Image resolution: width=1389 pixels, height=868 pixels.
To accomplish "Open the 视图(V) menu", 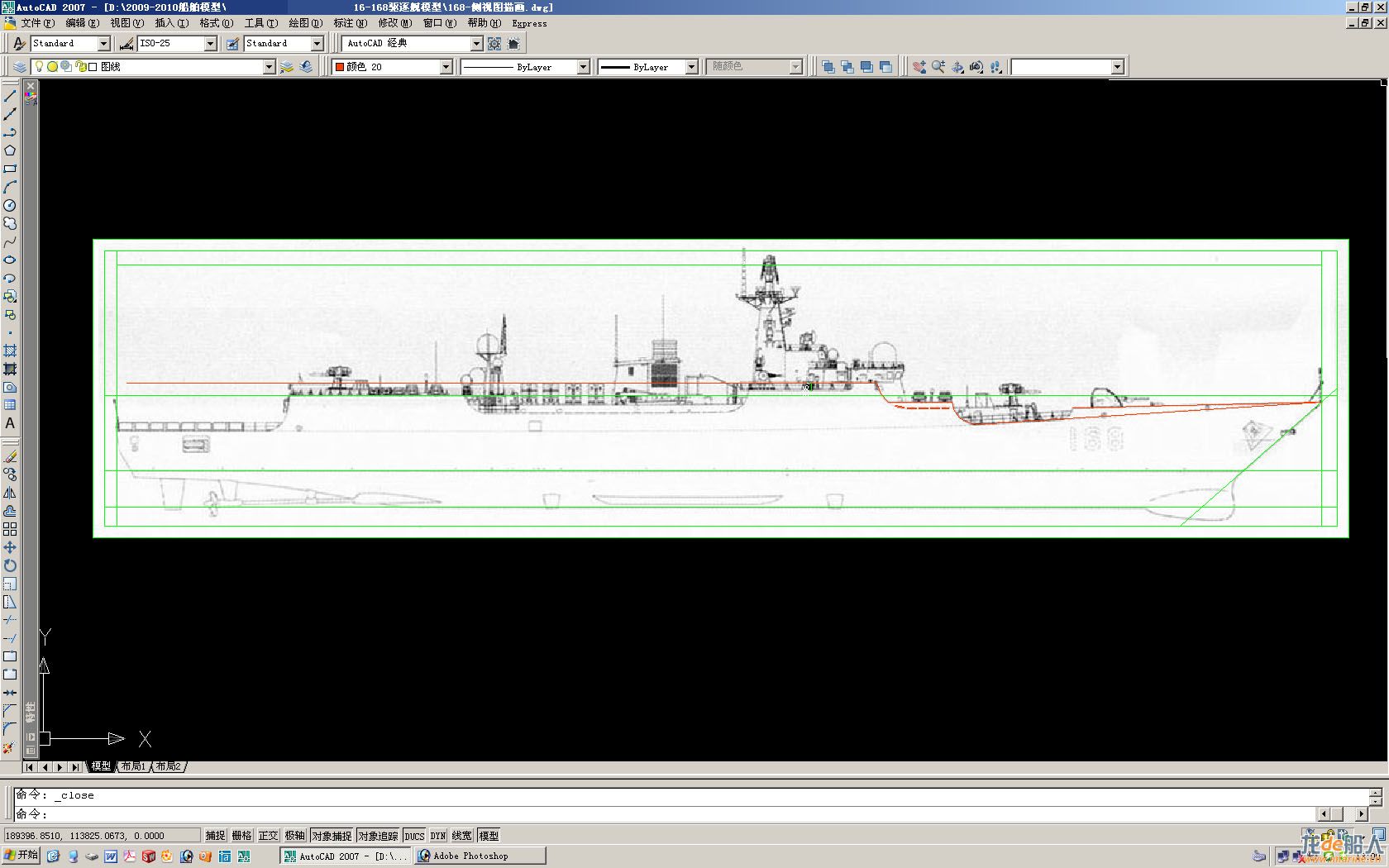I will tap(126, 23).
